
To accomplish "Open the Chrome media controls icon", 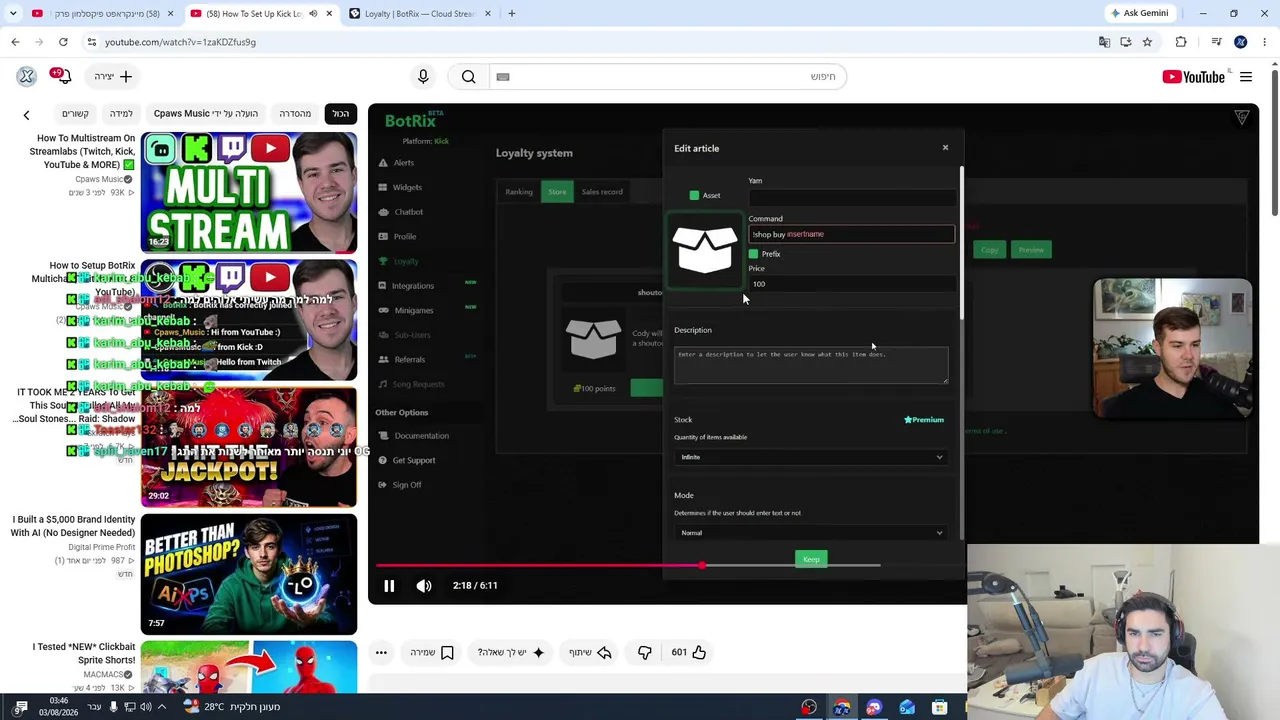I will 1216,42.
